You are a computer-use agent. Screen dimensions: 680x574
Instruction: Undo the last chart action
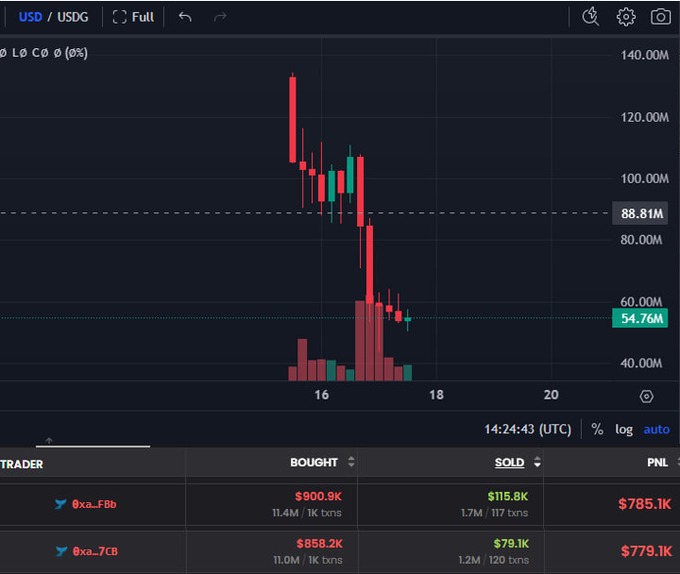point(185,17)
